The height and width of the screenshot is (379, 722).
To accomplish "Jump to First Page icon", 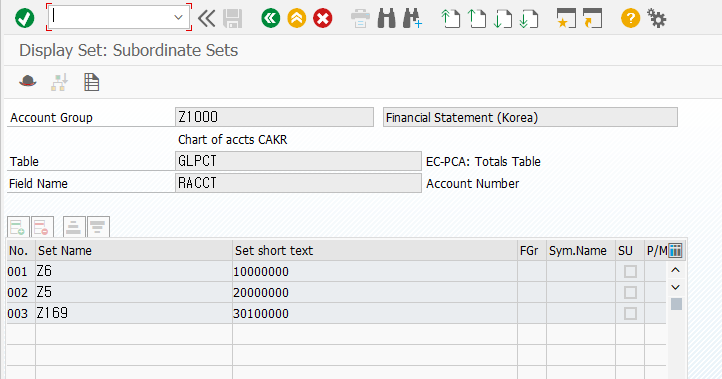I will coord(450,18).
